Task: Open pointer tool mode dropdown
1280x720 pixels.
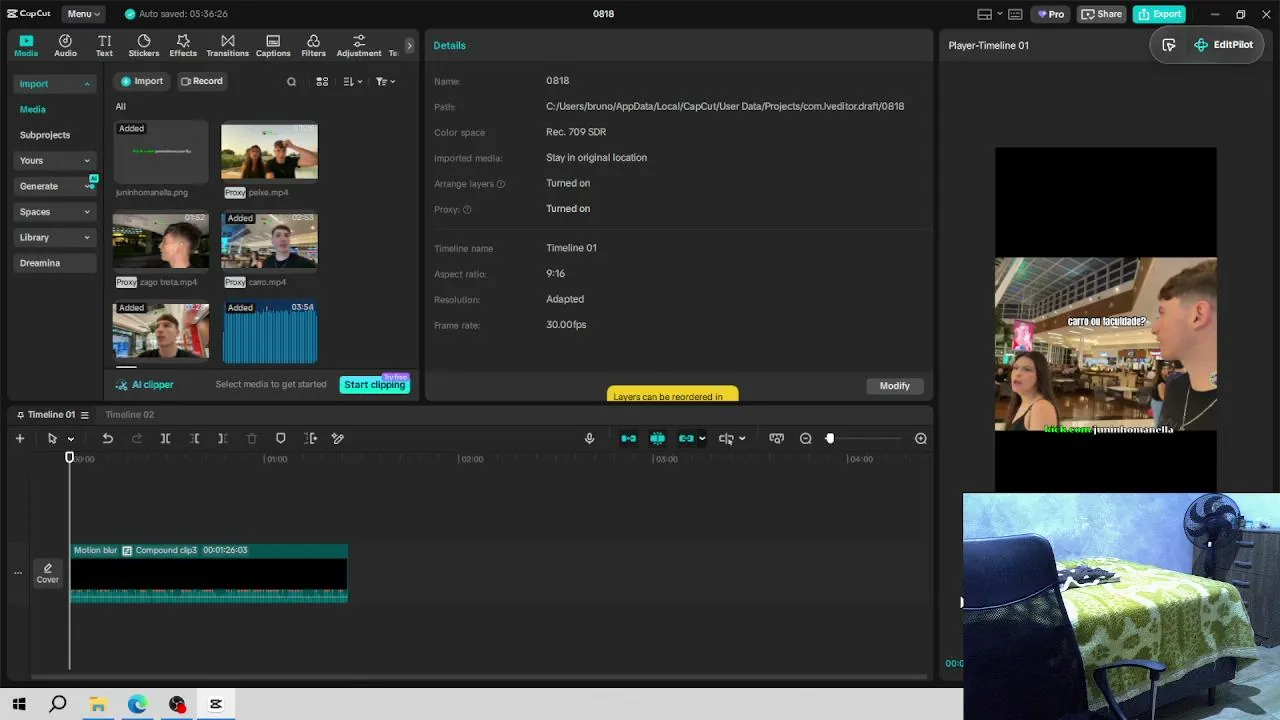Action: coord(70,439)
